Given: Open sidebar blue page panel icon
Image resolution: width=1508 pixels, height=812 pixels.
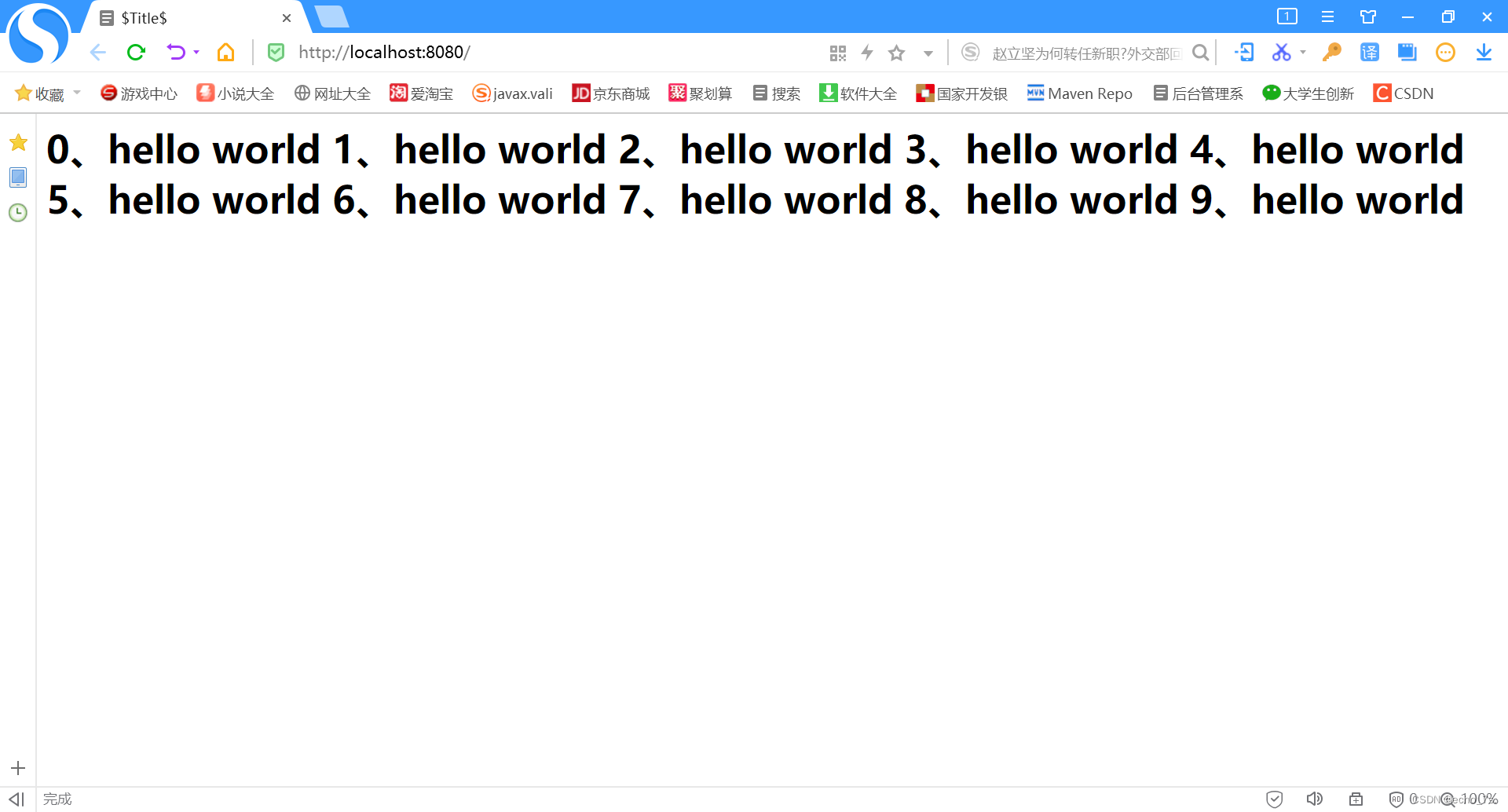Looking at the screenshot, I should pyautogui.click(x=18, y=177).
